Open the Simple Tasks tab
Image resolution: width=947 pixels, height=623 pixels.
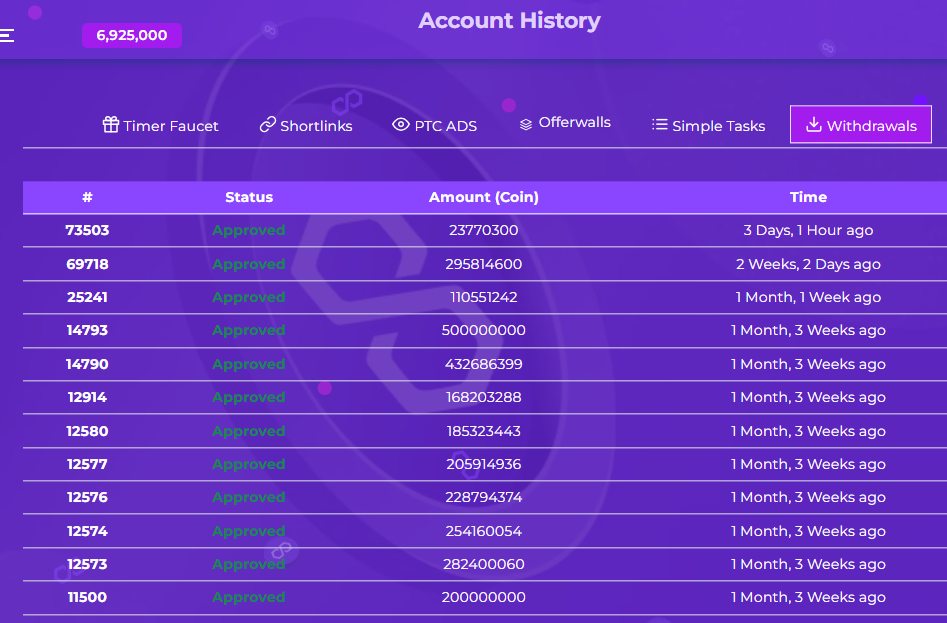pyautogui.click(x=708, y=126)
